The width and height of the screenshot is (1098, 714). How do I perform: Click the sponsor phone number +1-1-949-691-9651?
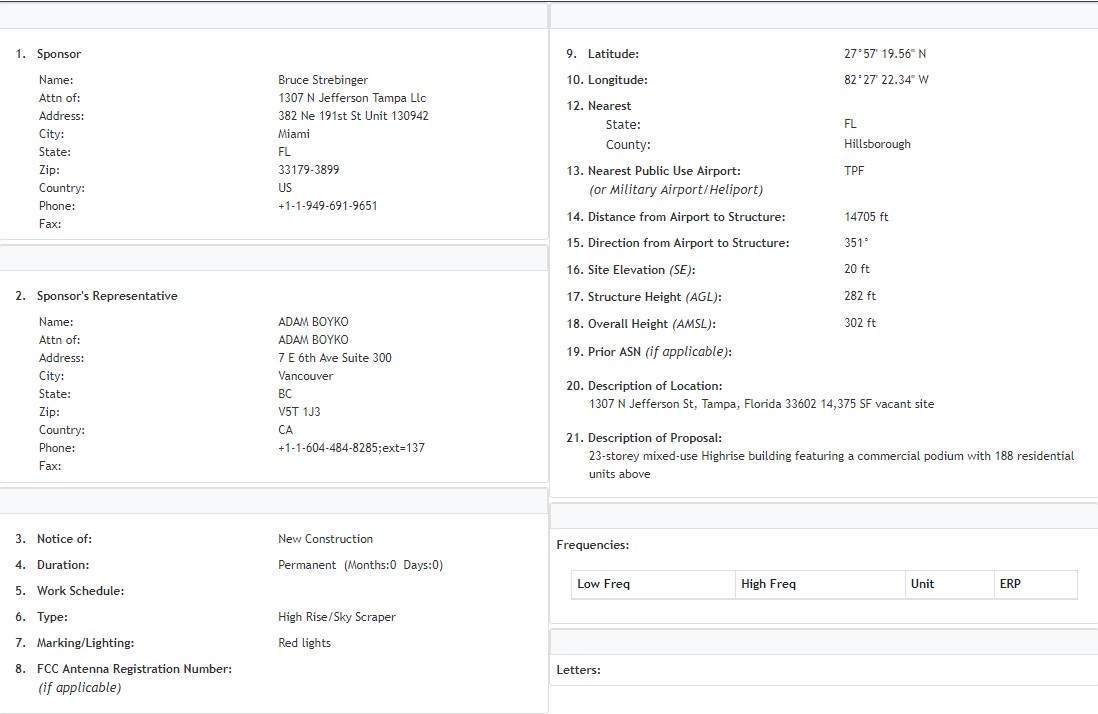(x=327, y=206)
